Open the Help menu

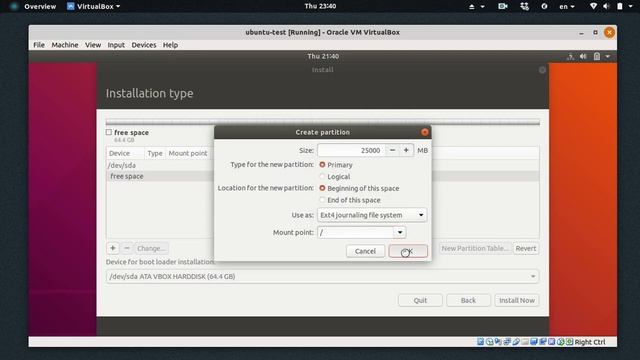[x=170, y=45]
